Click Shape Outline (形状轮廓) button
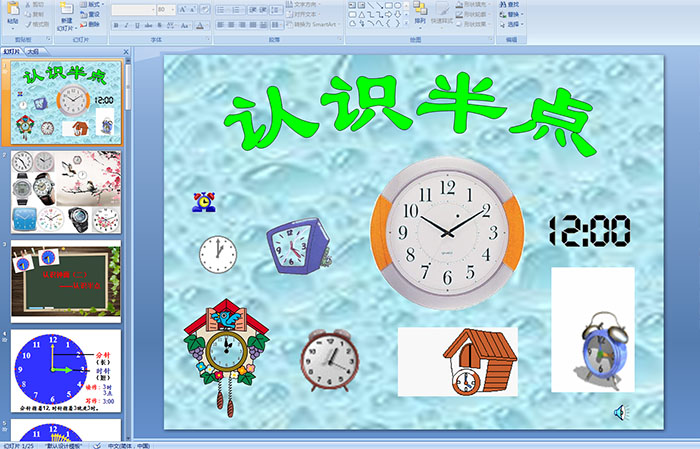Viewport: 700px width, 449px height. pyautogui.click(x=475, y=14)
